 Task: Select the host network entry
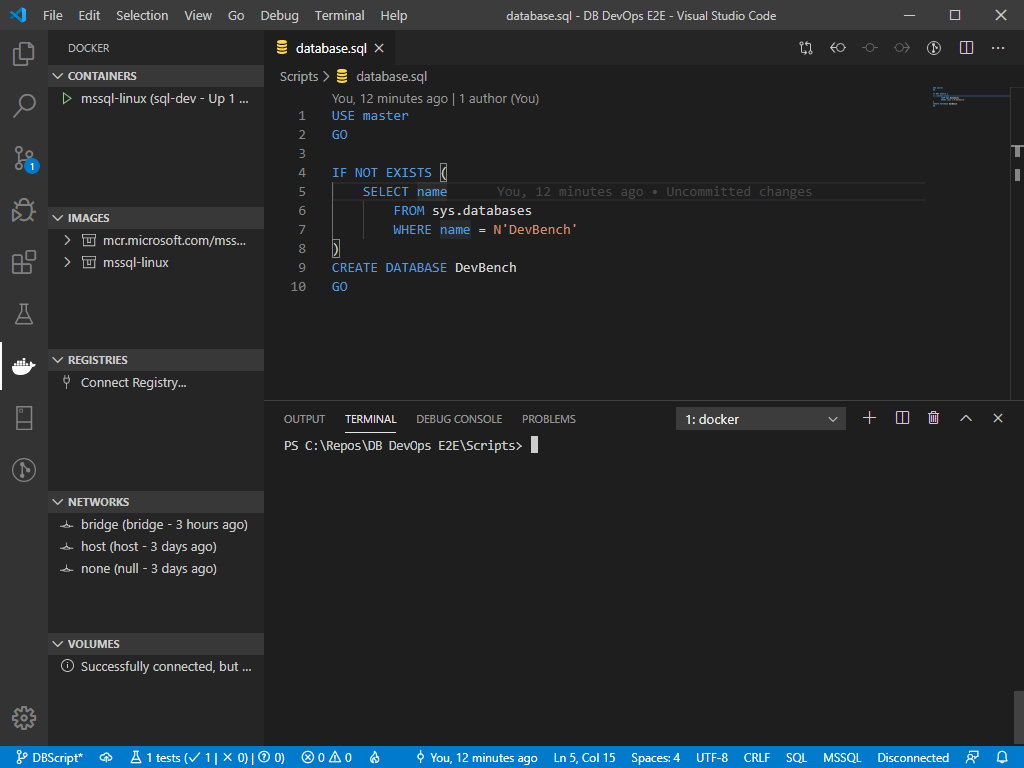[x=156, y=547]
